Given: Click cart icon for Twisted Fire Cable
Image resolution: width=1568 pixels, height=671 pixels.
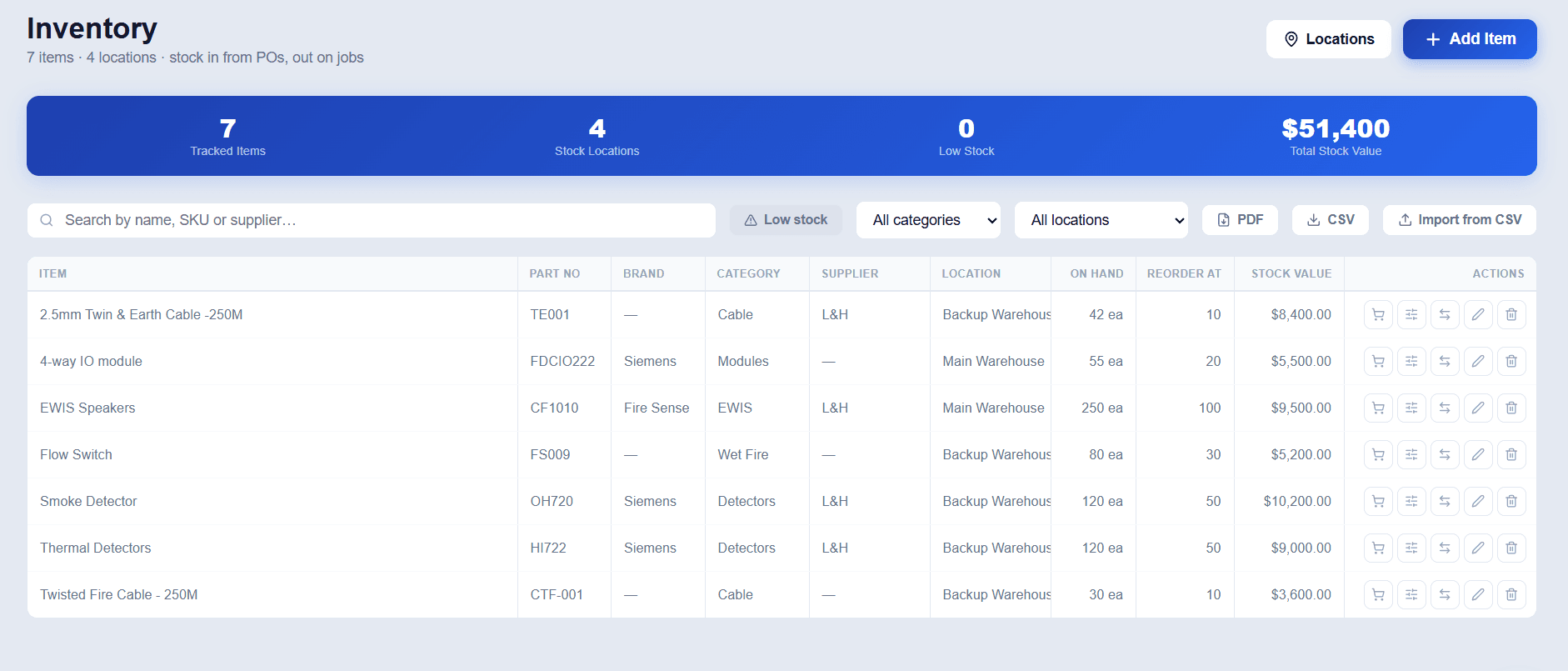Looking at the screenshot, I should coord(1378,594).
